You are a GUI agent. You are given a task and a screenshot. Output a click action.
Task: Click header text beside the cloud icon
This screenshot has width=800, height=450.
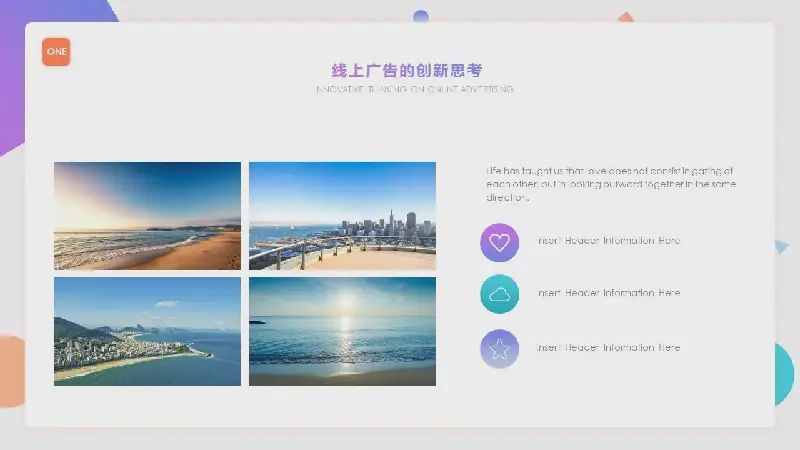[x=609, y=293]
